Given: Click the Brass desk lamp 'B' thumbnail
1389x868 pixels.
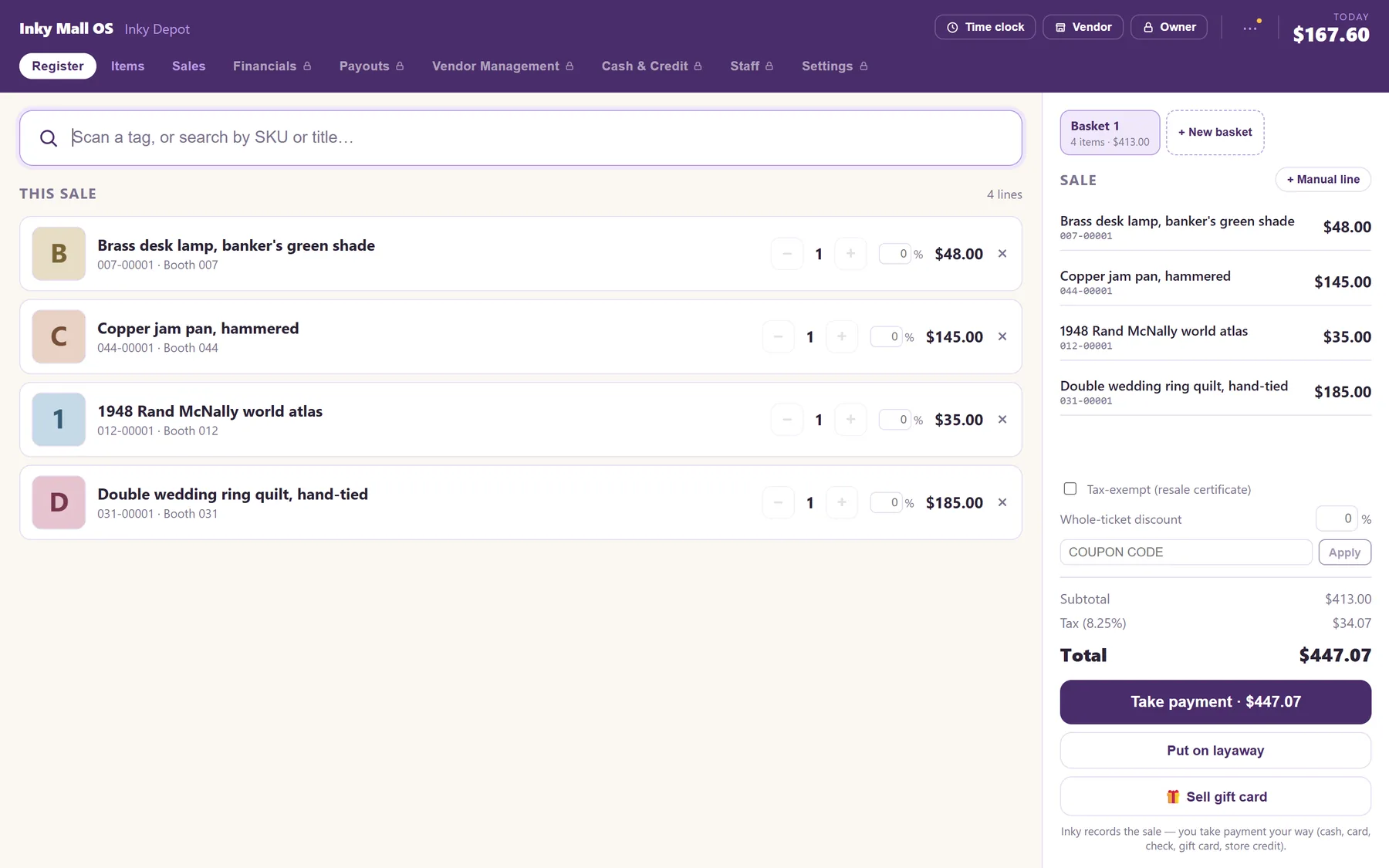Looking at the screenshot, I should (x=59, y=254).
